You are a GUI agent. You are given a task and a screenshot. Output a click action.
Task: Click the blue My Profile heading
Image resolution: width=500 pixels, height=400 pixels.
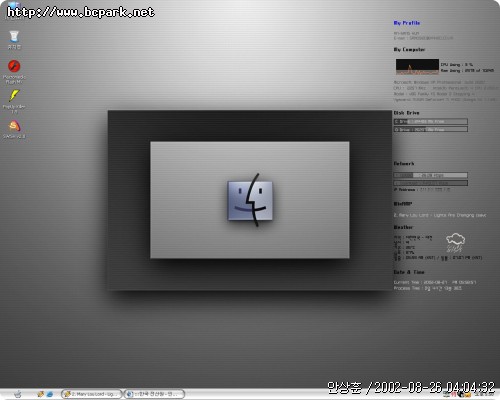pyautogui.click(x=407, y=23)
